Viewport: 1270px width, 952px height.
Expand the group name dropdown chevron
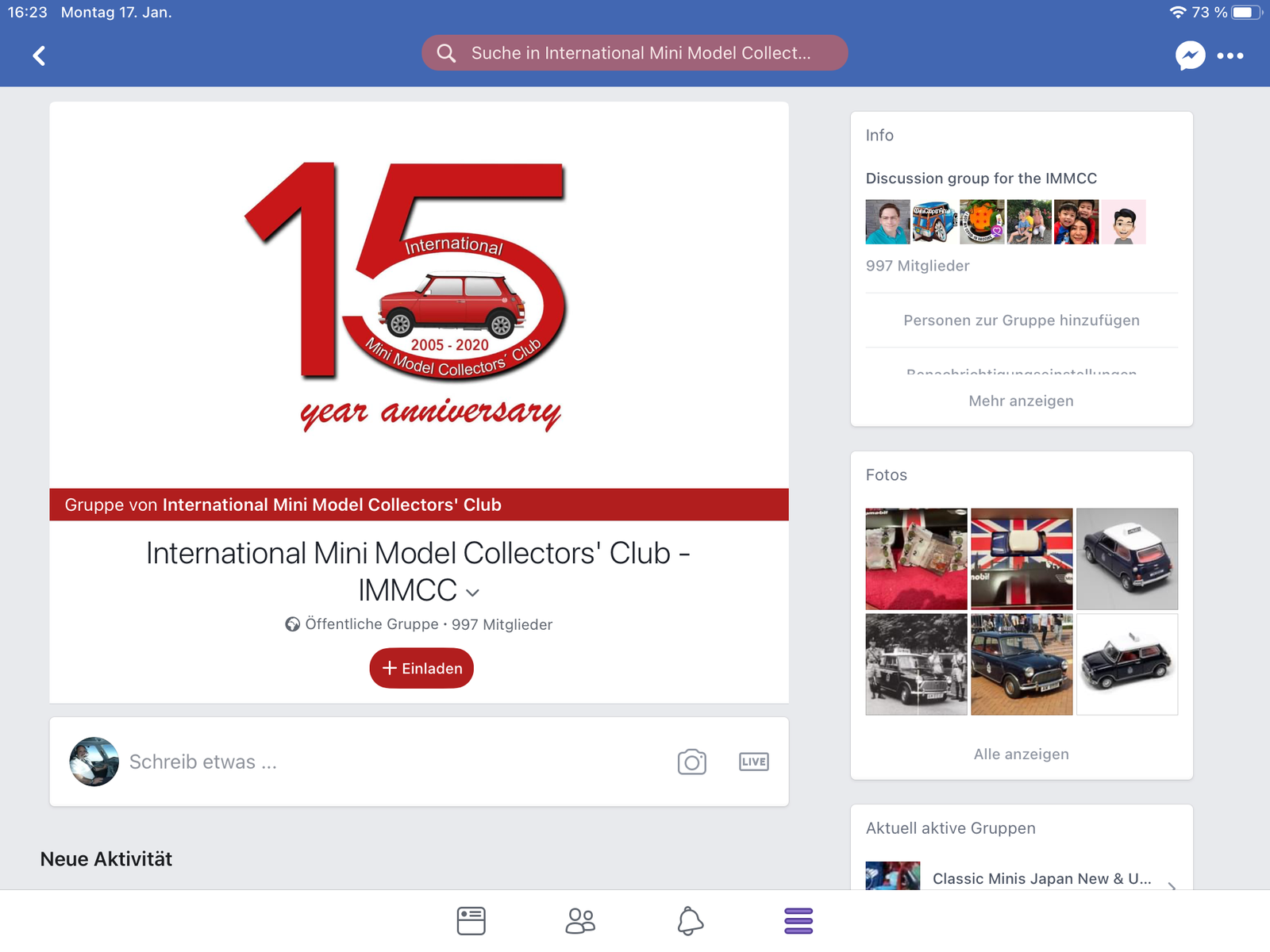[x=473, y=593]
